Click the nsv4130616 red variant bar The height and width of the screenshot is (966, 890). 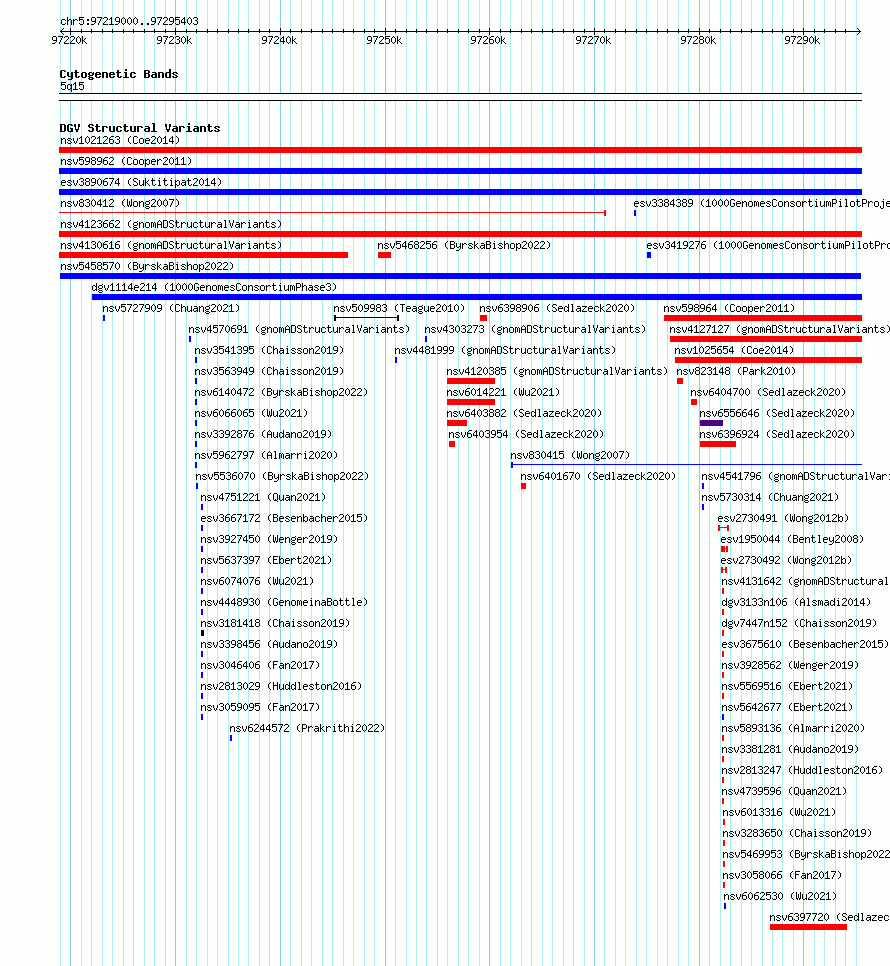[x=204, y=254]
